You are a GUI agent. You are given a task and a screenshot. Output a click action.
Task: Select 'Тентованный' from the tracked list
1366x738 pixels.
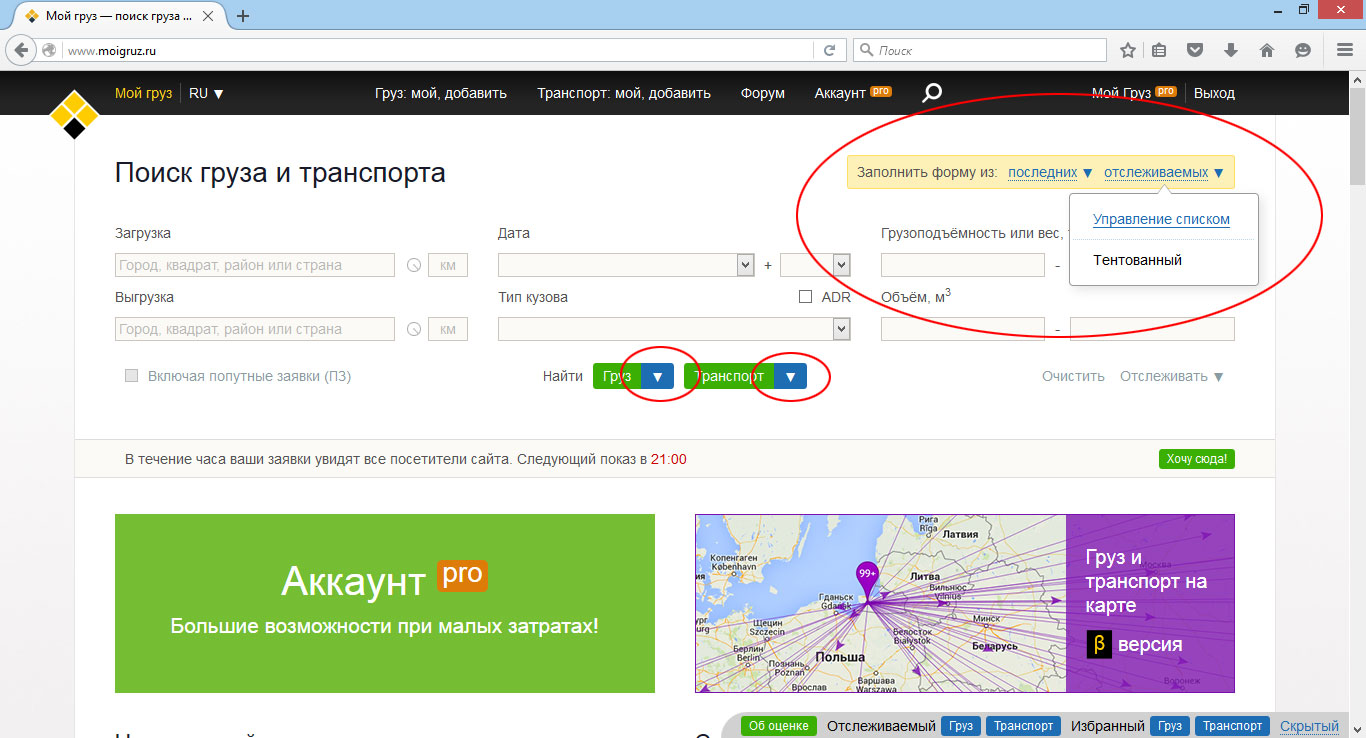[1137, 260]
